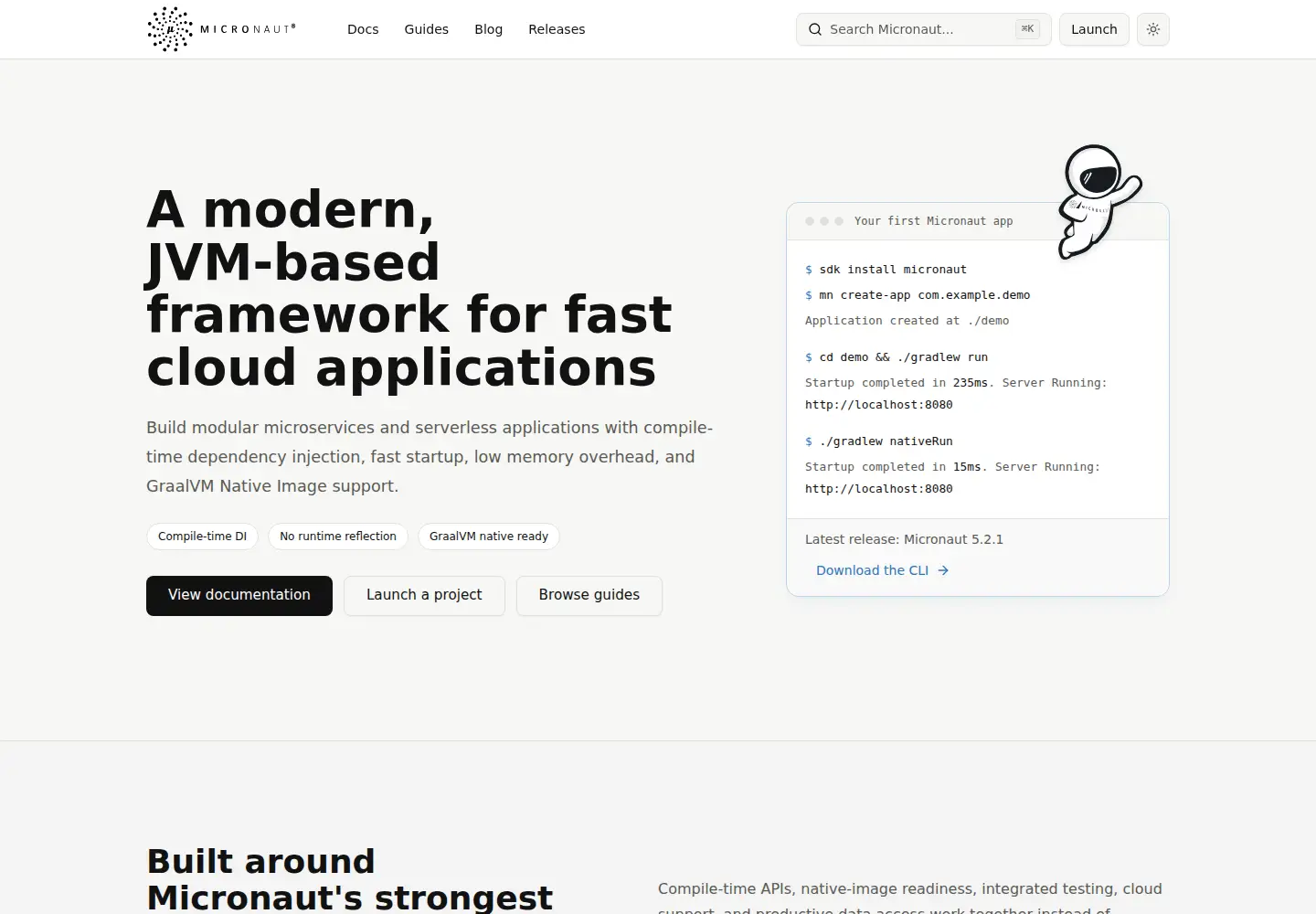Click the arrow icon next to Download the CLI
The height and width of the screenshot is (914, 1316).
(943, 570)
